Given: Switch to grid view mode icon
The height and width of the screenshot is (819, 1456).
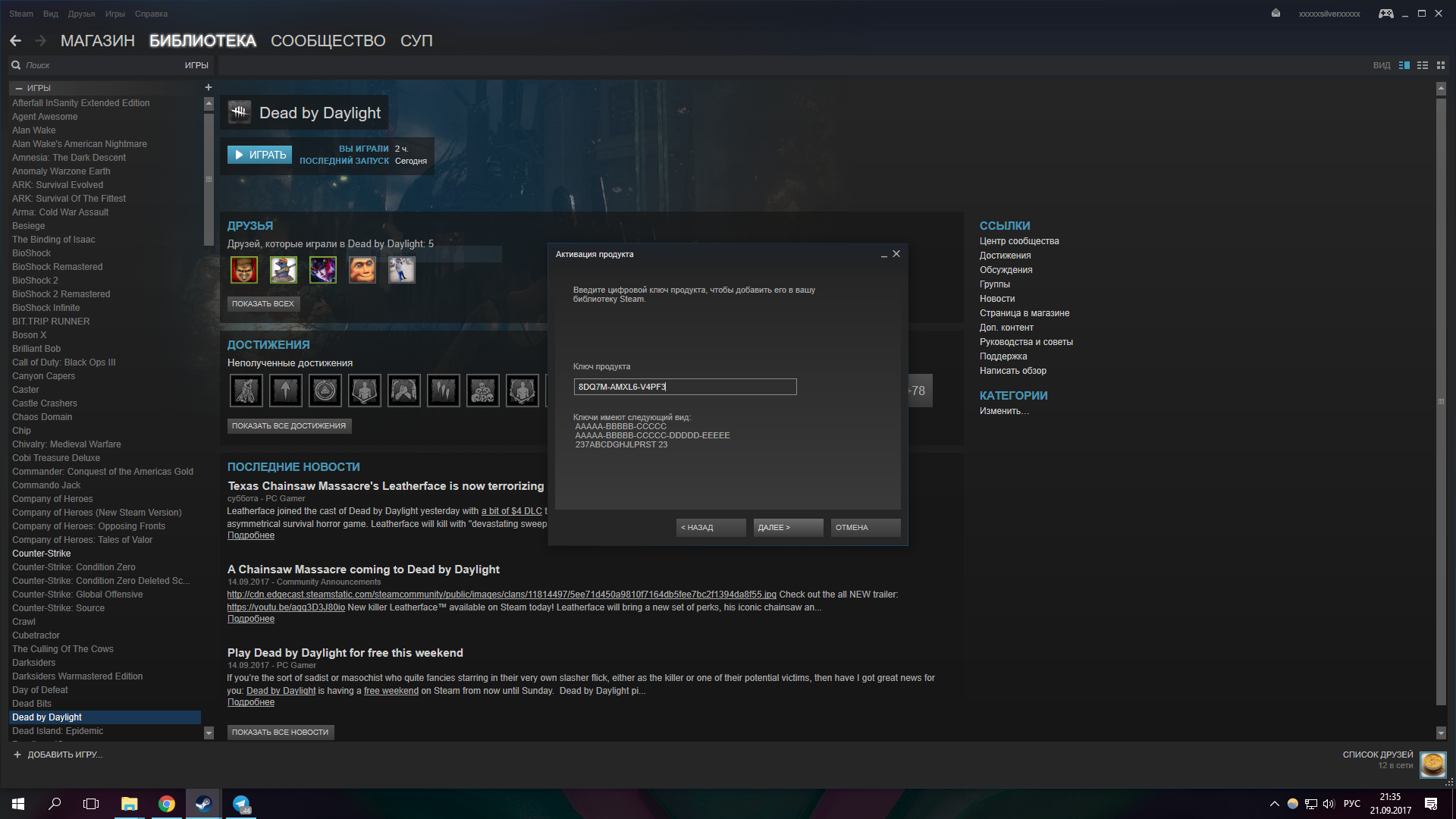Looking at the screenshot, I should pos(1441,65).
